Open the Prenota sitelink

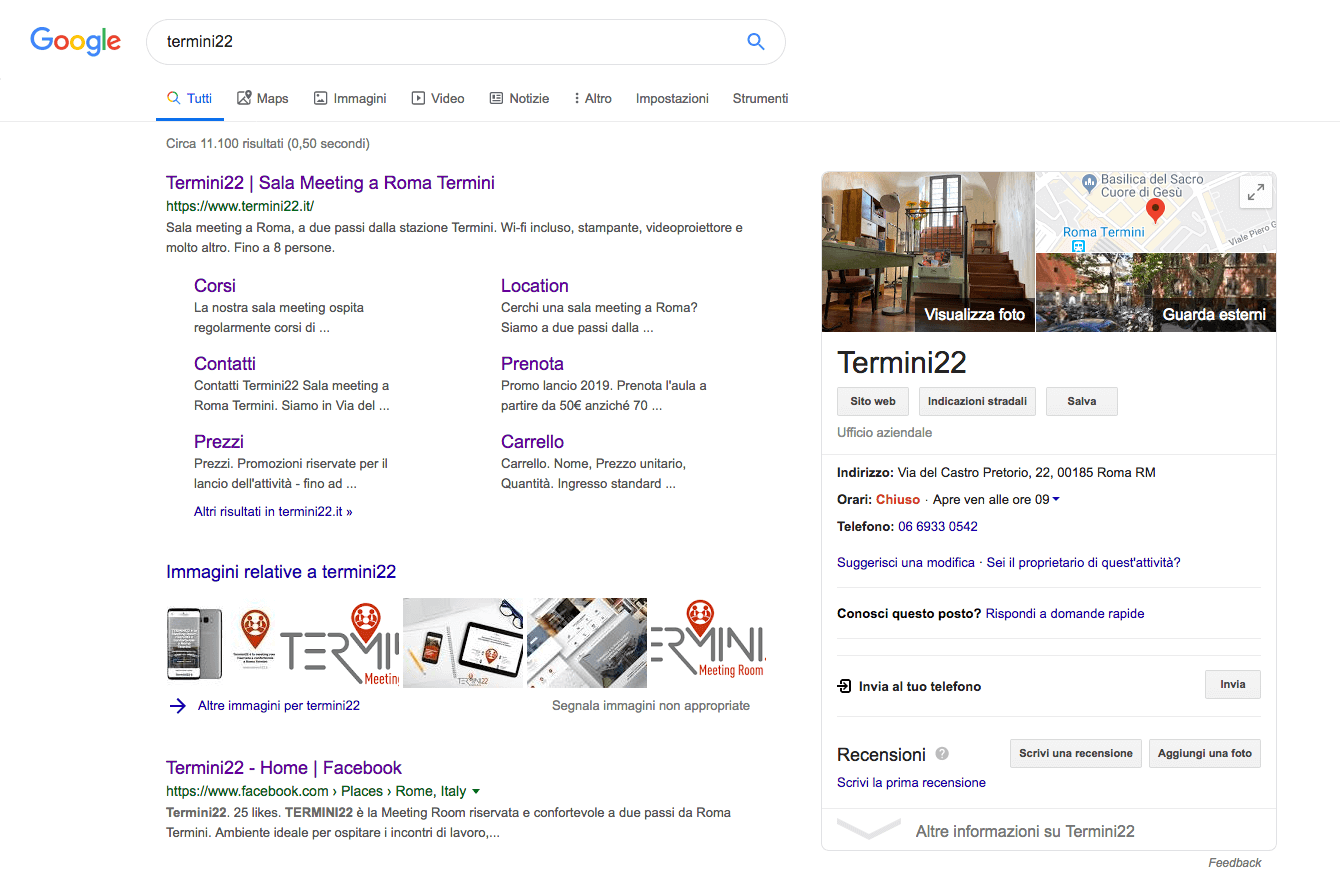click(x=532, y=364)
